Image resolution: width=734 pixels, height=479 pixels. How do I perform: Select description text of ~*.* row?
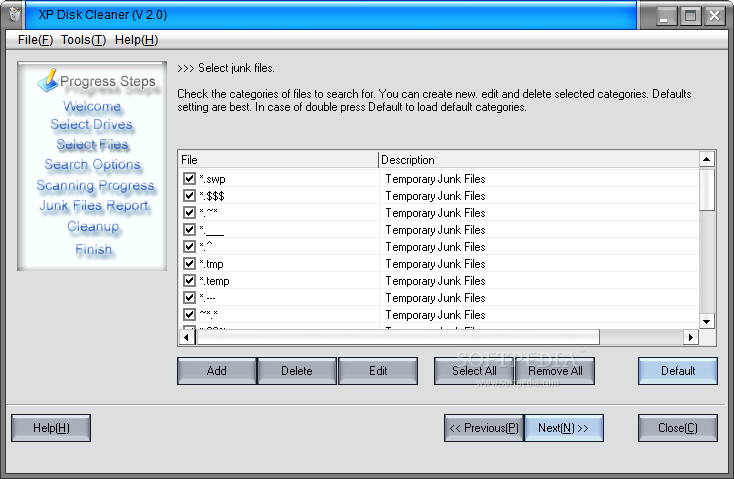435,315
